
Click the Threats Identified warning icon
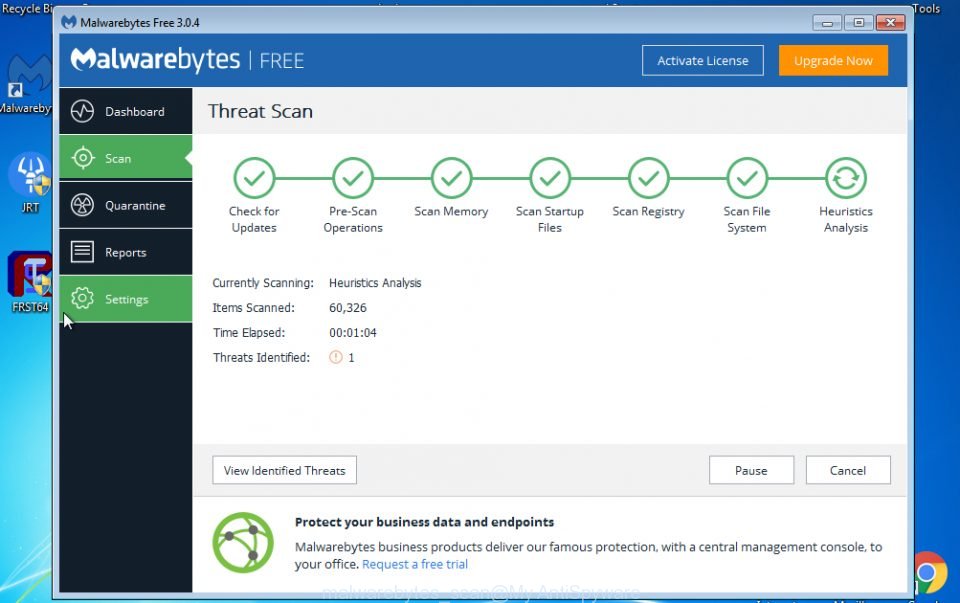click(336, 357)
